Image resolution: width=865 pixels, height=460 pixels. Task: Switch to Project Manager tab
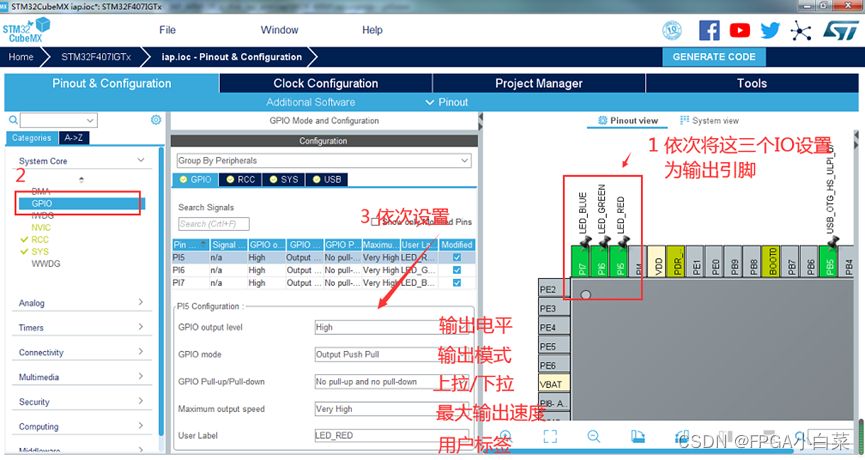539,83
